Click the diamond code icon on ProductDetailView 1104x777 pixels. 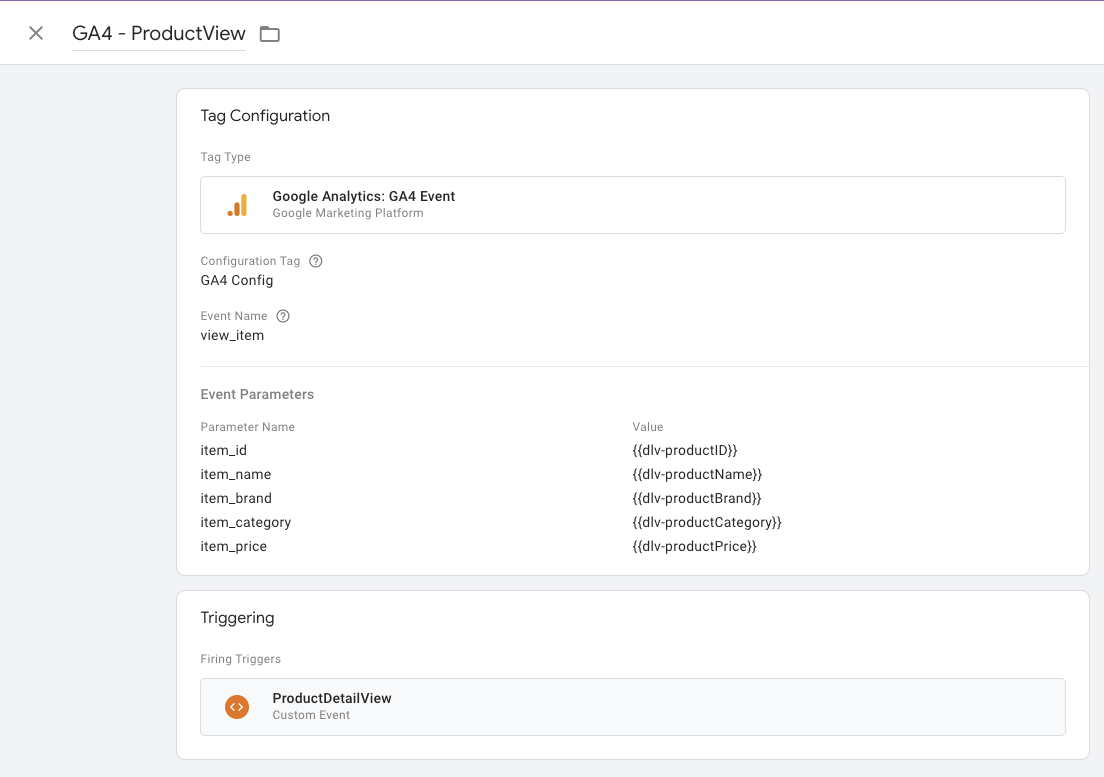pos(236,706)
